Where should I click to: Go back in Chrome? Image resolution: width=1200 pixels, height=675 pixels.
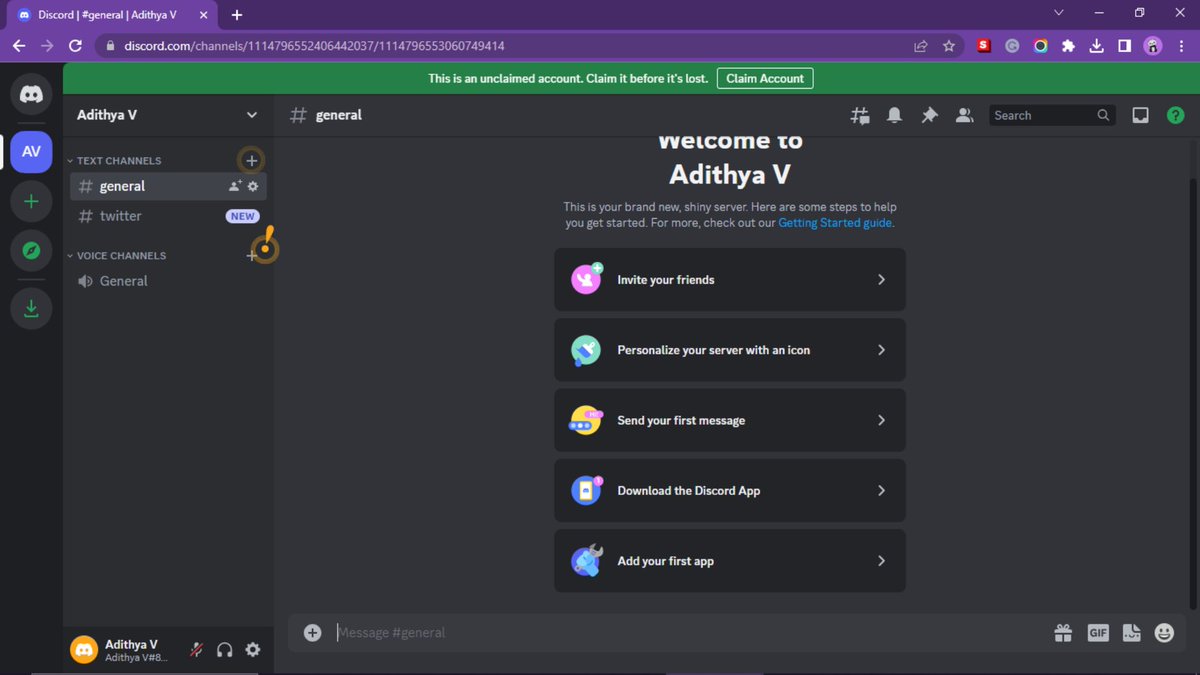coord(18,46)
